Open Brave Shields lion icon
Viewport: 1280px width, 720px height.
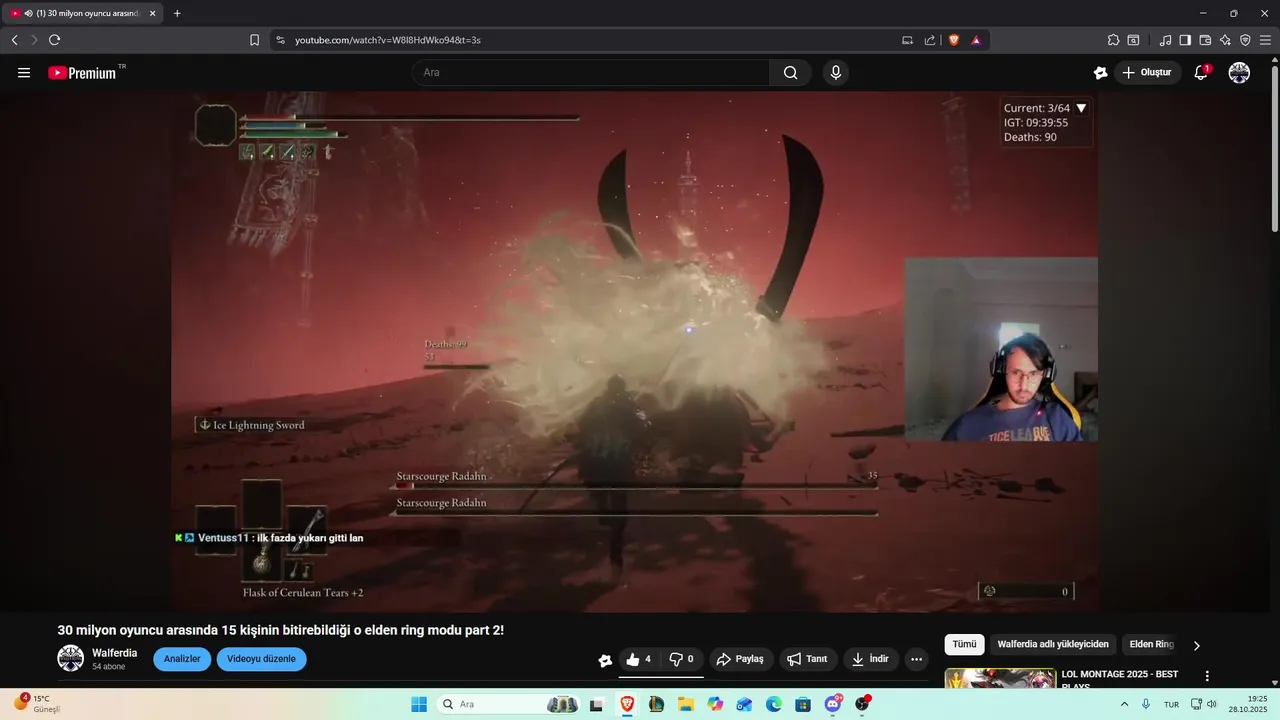(x=954, y=40)
